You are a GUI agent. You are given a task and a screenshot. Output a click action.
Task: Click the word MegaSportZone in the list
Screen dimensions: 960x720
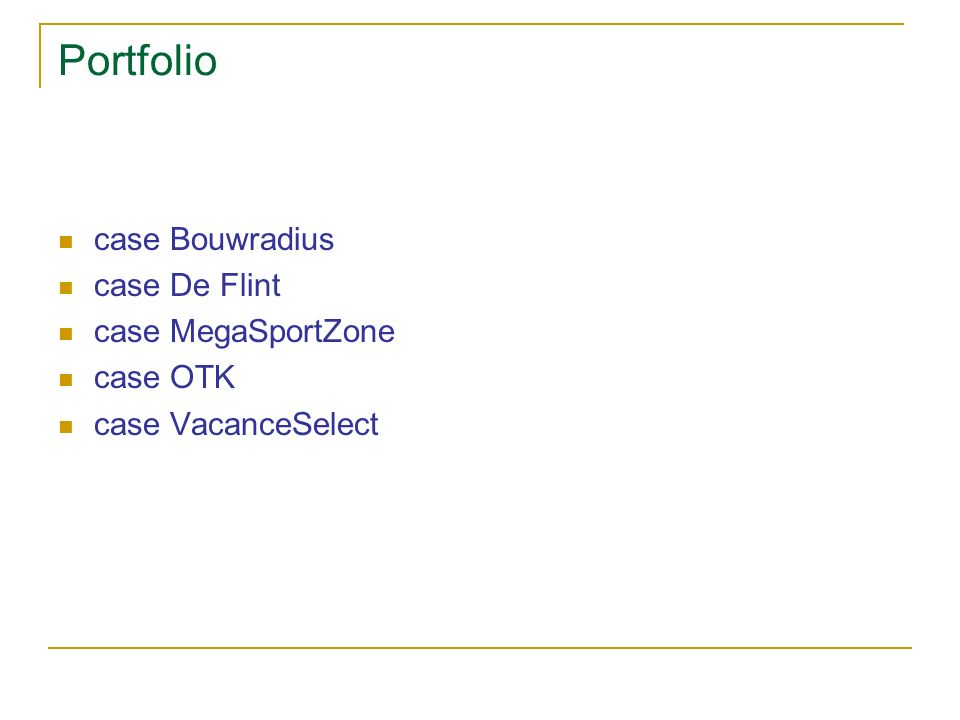(x=282, y=332)
